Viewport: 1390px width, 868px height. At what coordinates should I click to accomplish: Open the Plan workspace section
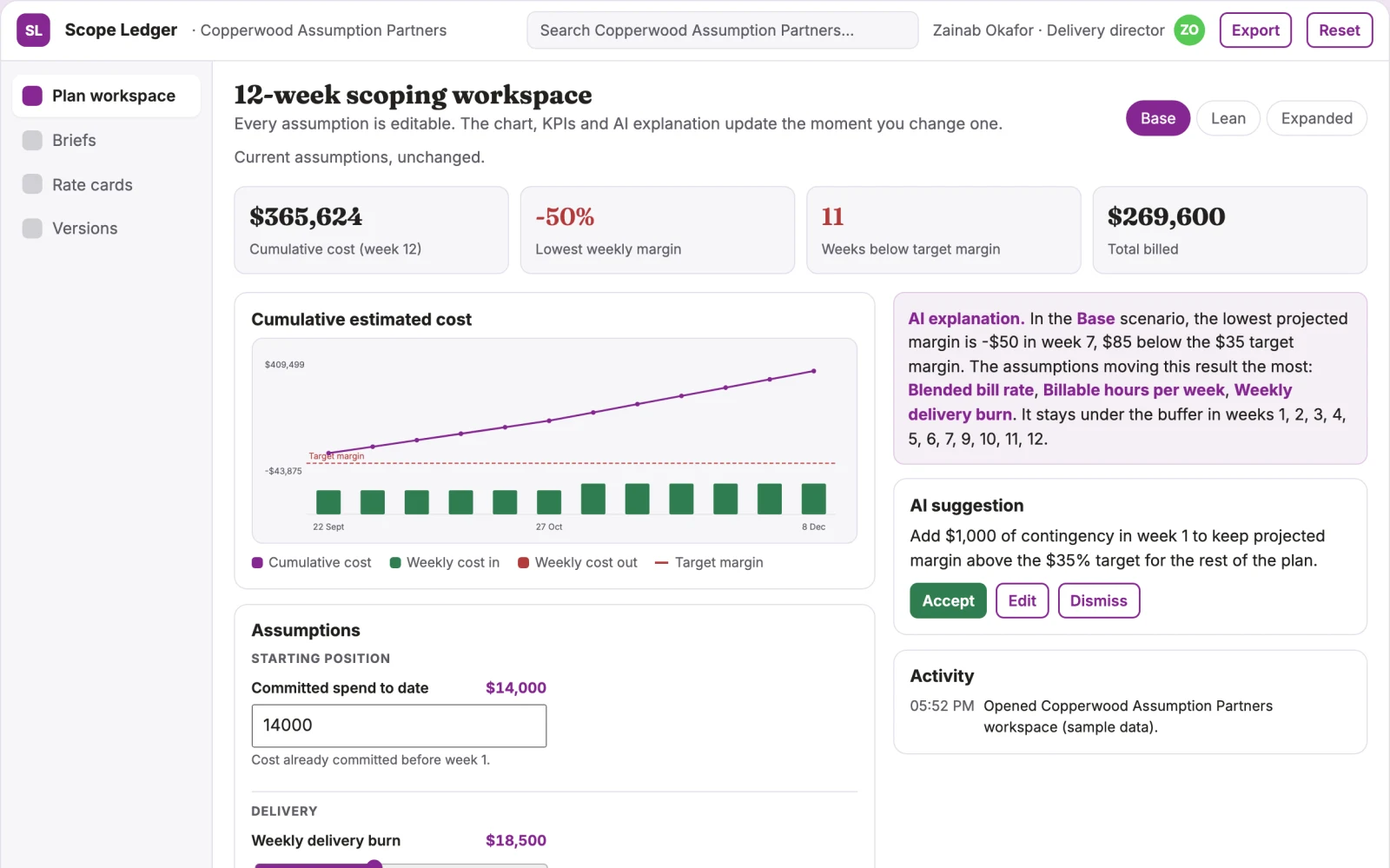106,96
